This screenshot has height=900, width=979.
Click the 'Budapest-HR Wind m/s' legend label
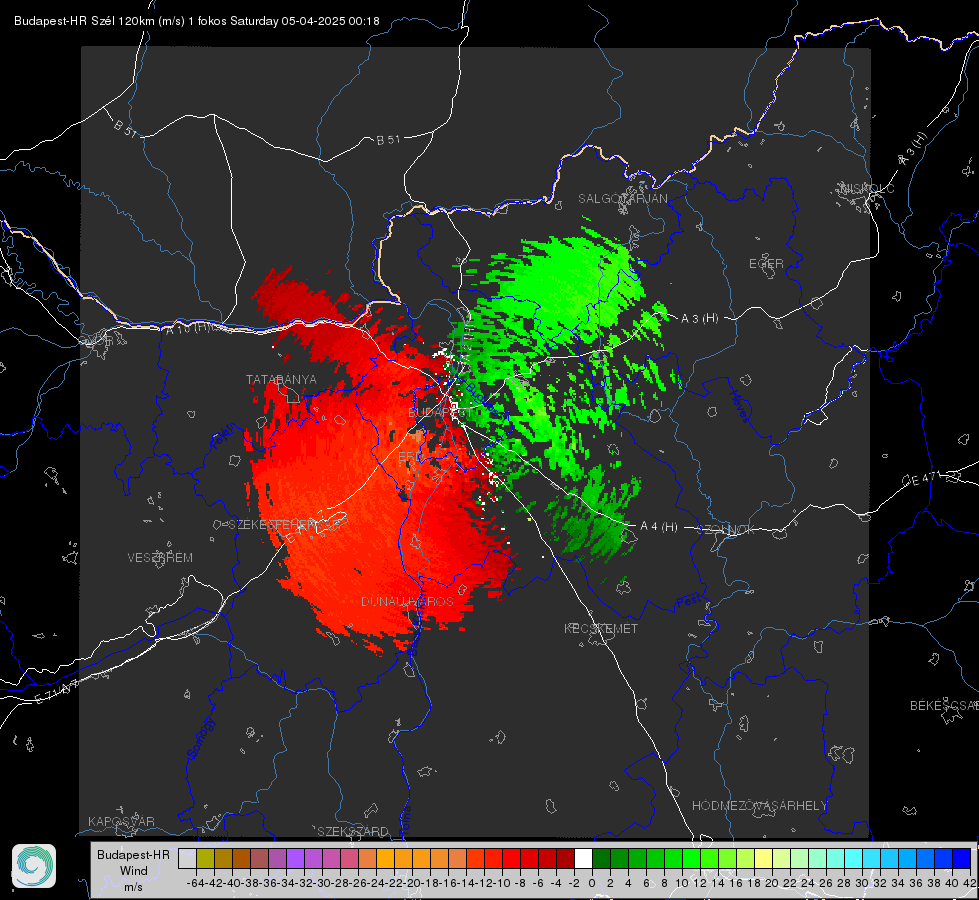click(134, 871)
